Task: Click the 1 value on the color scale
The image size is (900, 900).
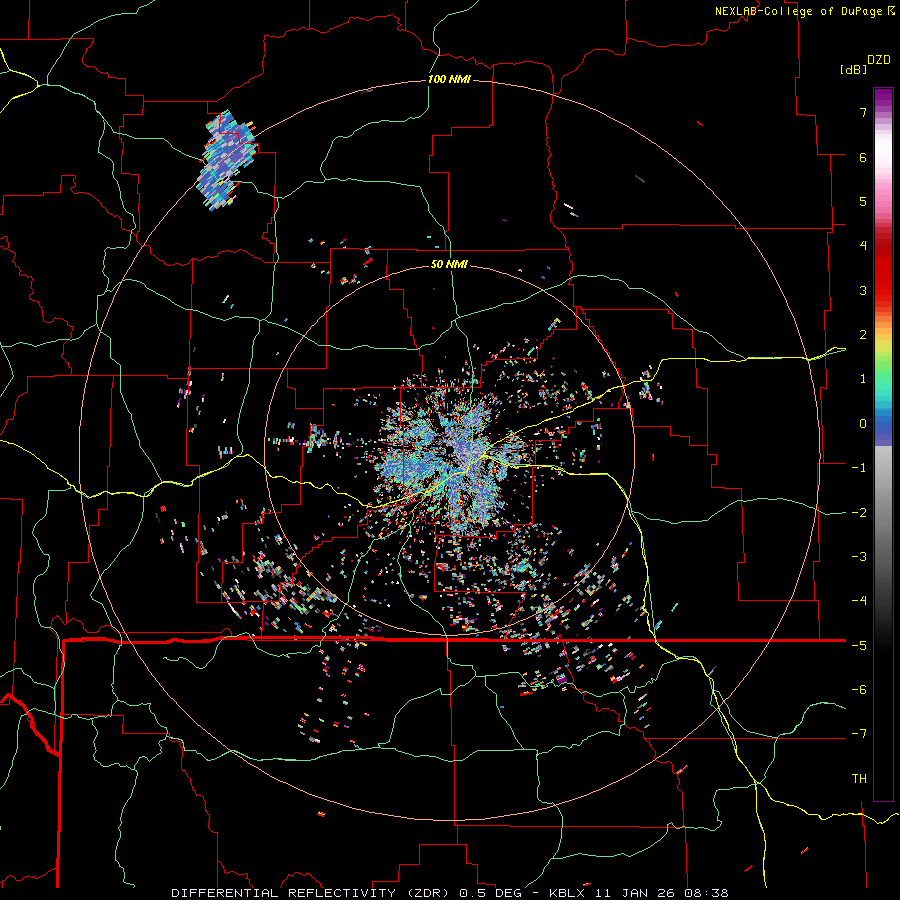Action: [x=863, y=379]
